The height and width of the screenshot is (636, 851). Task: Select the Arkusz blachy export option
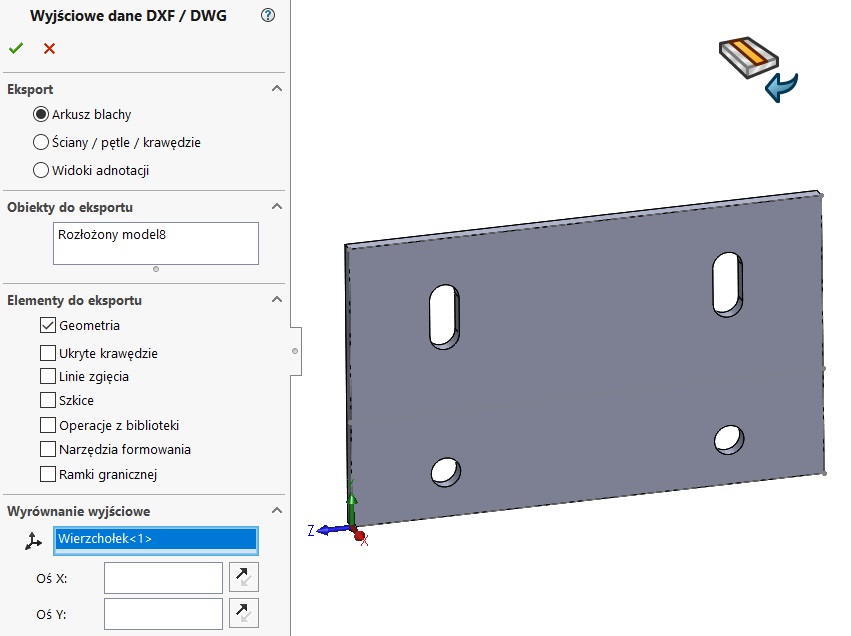click(x=41, y=114)
